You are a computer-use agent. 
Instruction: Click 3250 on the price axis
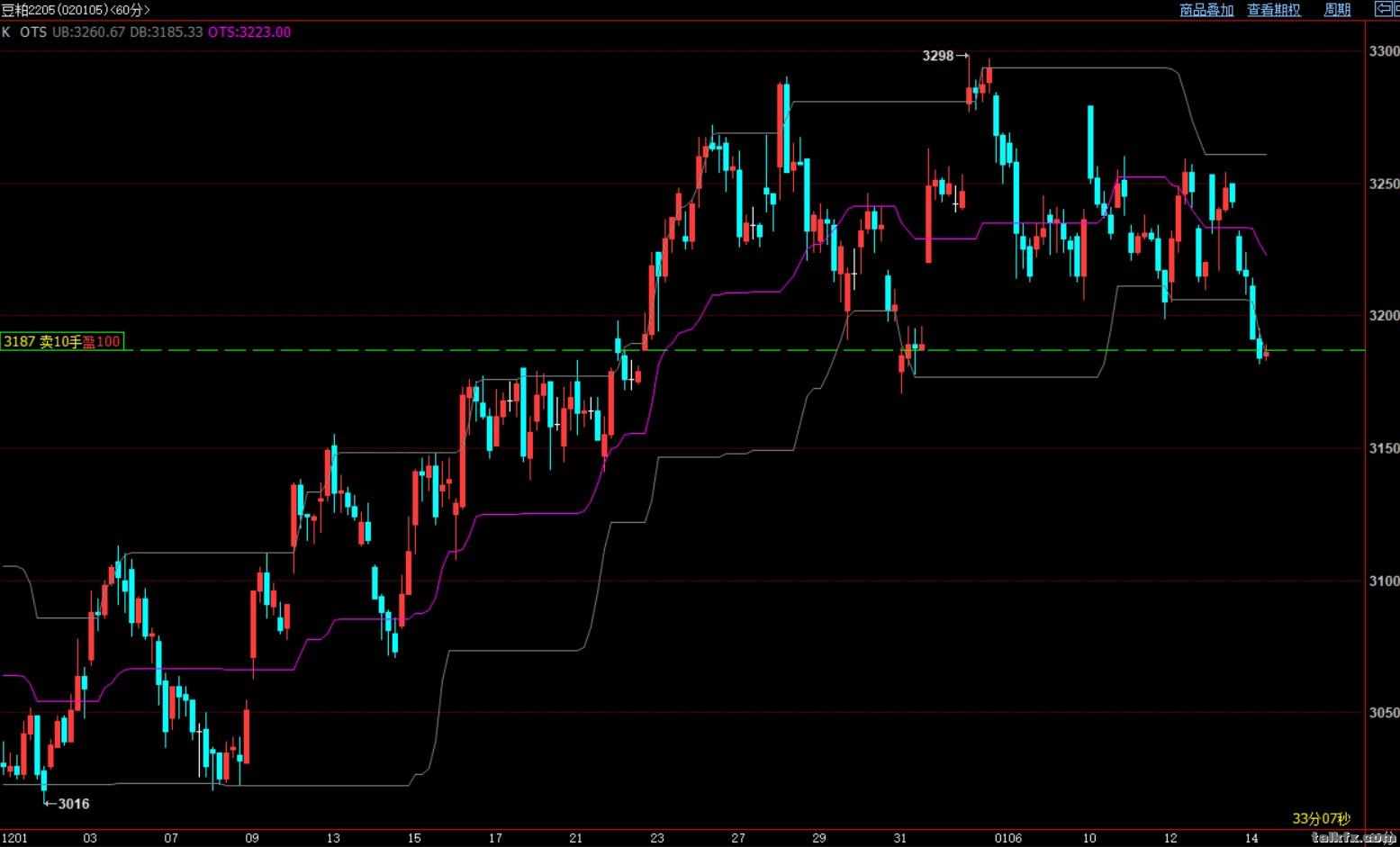click(1384, 184)
